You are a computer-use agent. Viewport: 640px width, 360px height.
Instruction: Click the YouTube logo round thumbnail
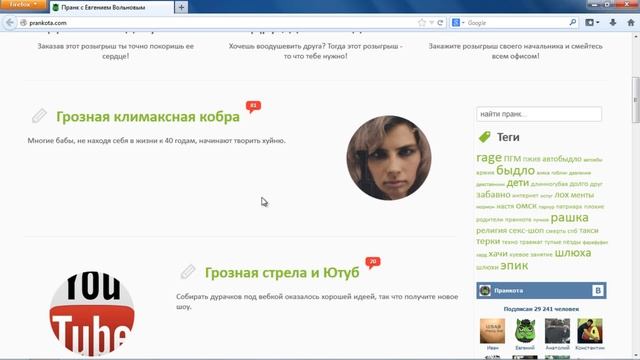click(92, 313)
